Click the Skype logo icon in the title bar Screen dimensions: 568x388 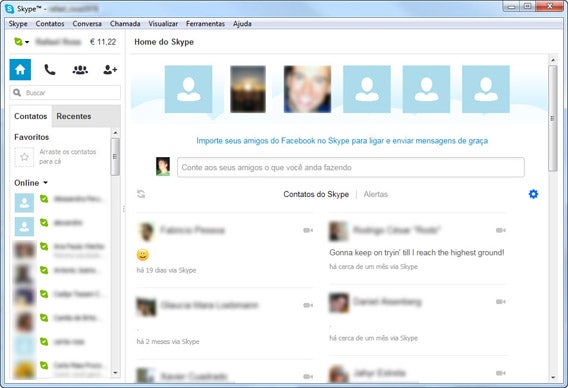tap(10, 9)
